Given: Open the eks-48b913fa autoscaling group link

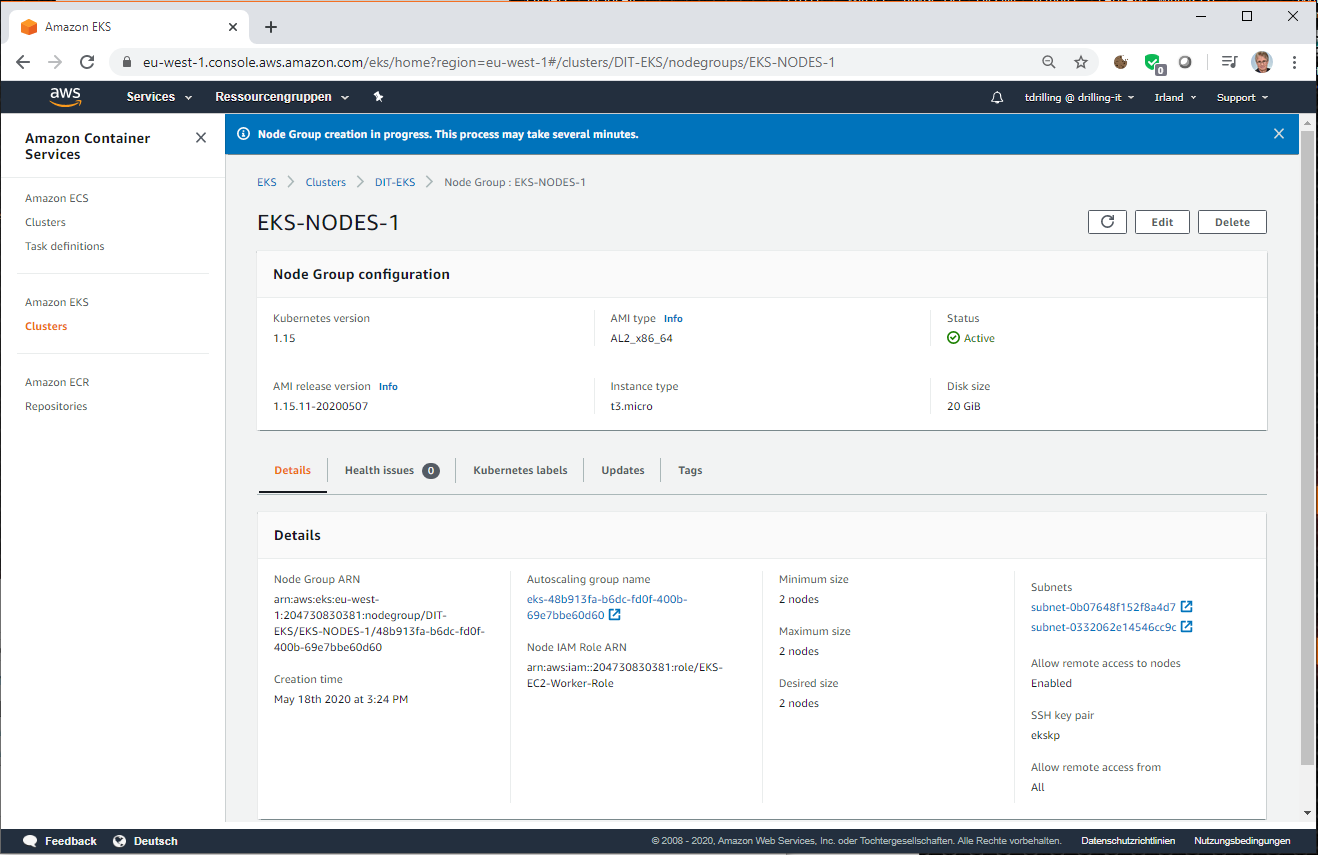Looking at the screenshot, I should pyautogui.click(x=607, y=607).
